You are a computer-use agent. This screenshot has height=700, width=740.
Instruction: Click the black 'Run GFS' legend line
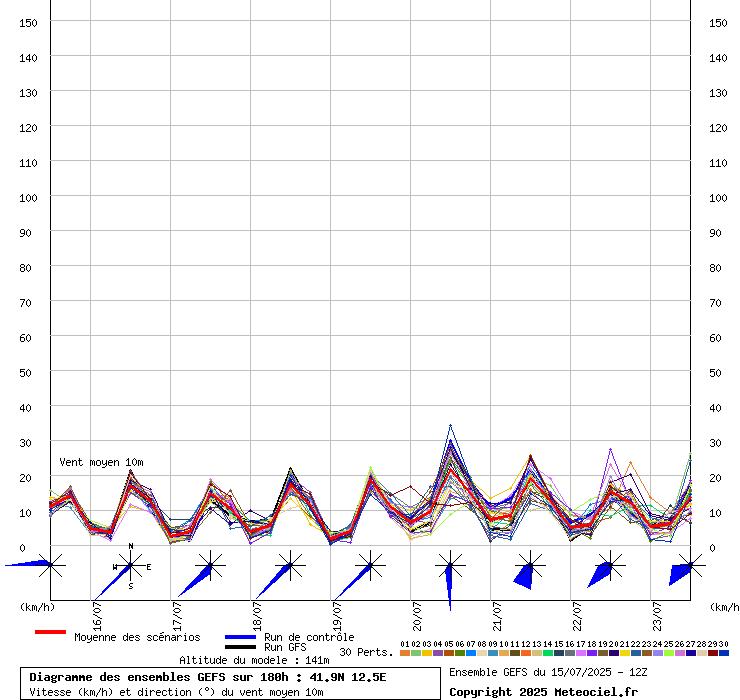coord(241,647)
